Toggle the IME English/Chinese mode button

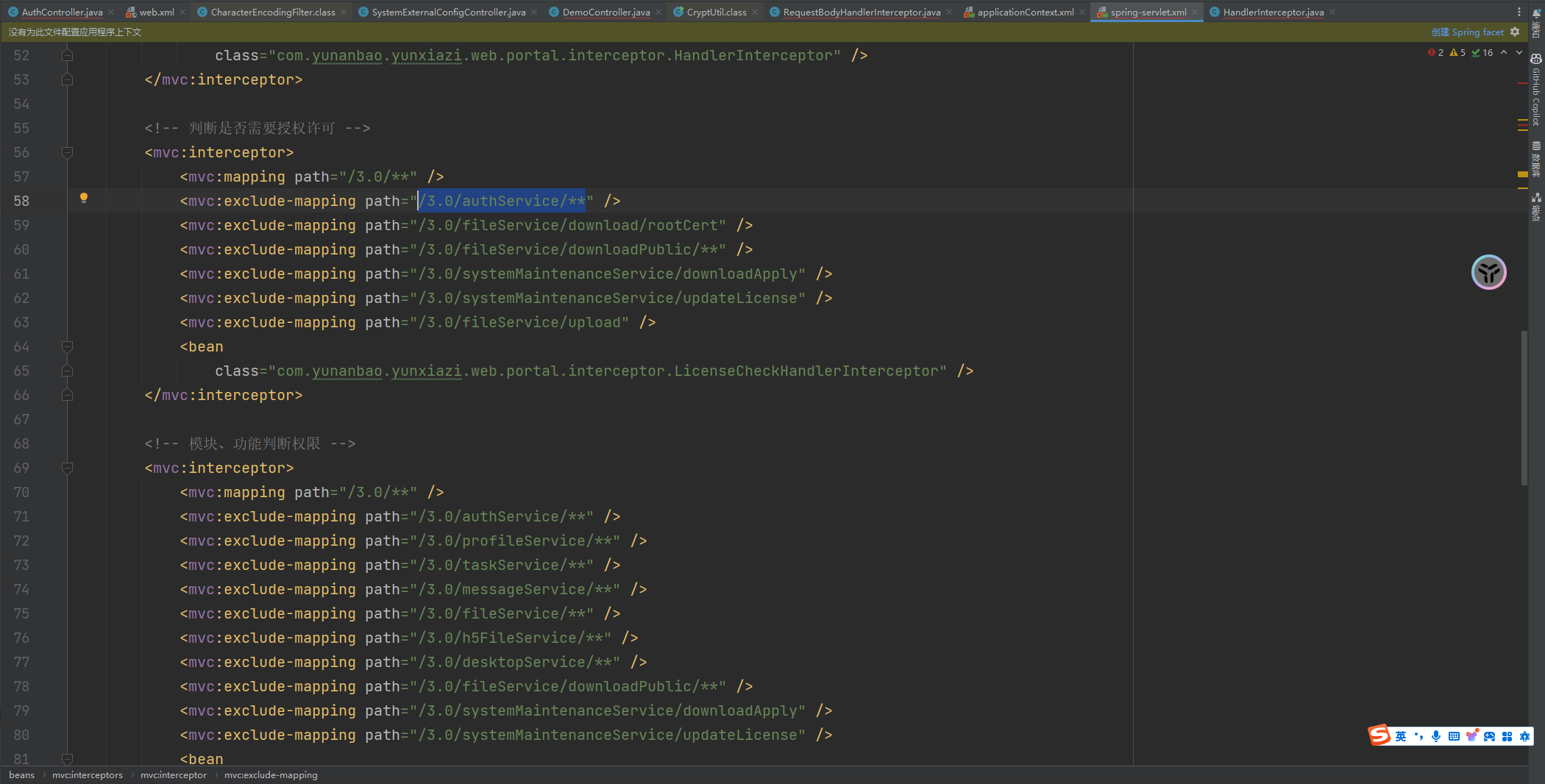tap(1401, 736)
